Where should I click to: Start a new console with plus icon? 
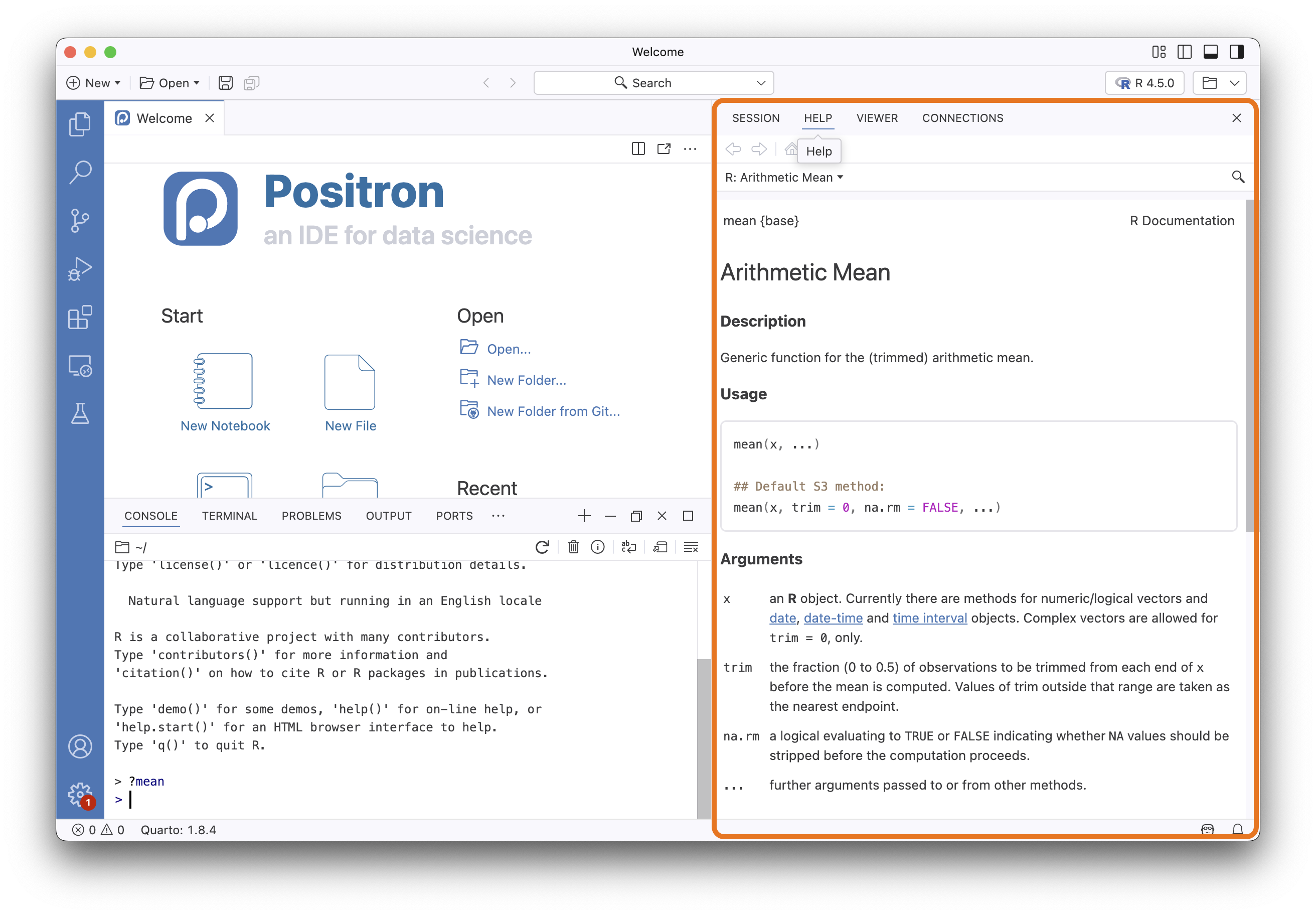(583, 516)
